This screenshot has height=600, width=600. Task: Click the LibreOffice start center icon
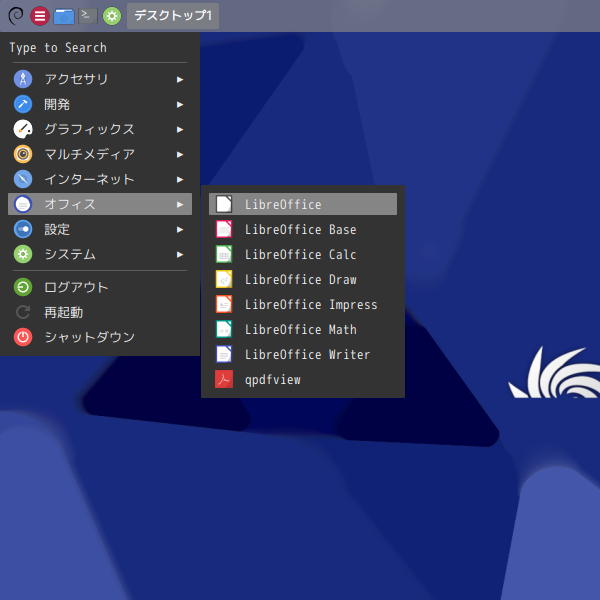pyautogui.click(x=224, y=204)
